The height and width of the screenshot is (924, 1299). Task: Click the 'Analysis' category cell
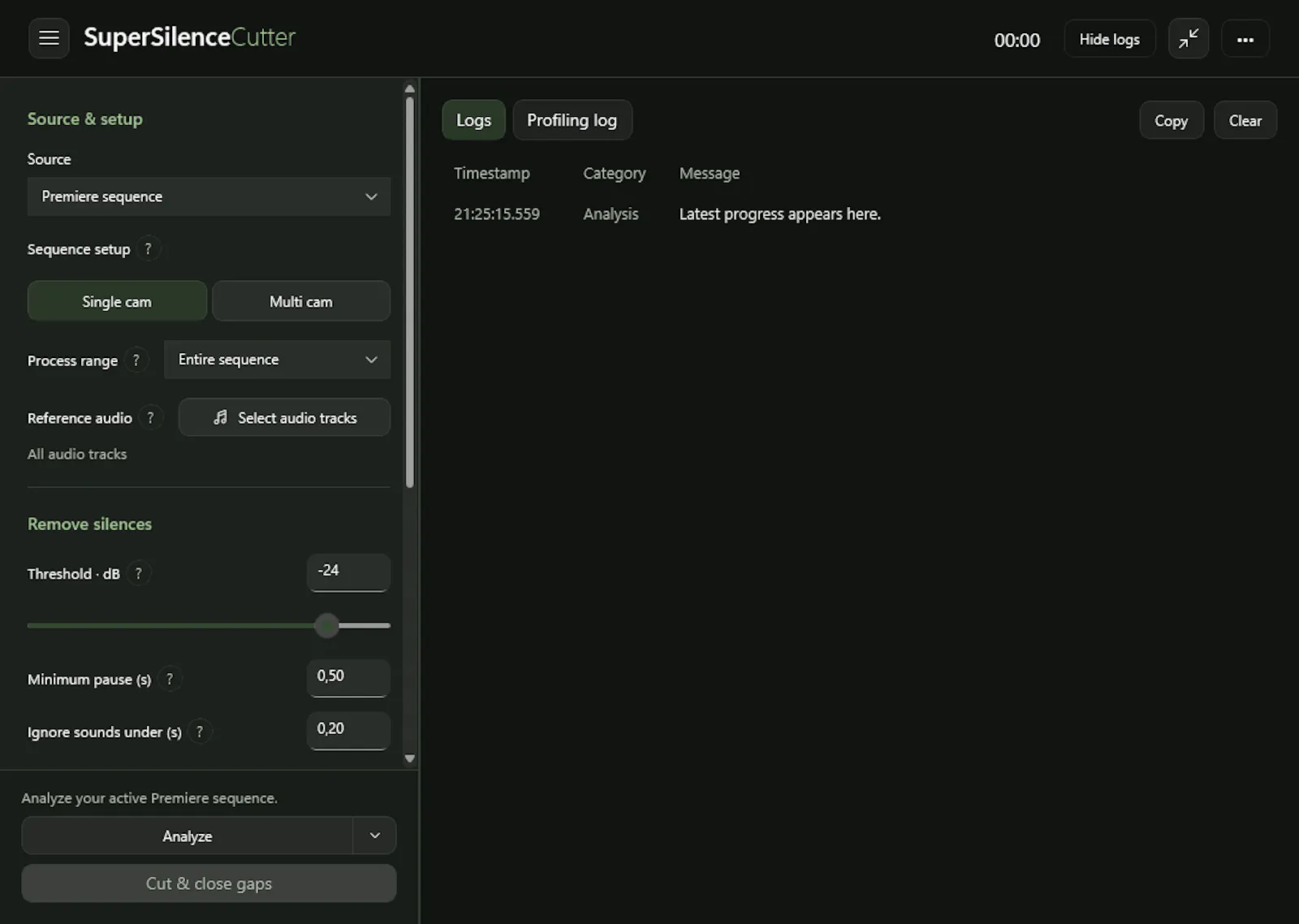(611, 214)
